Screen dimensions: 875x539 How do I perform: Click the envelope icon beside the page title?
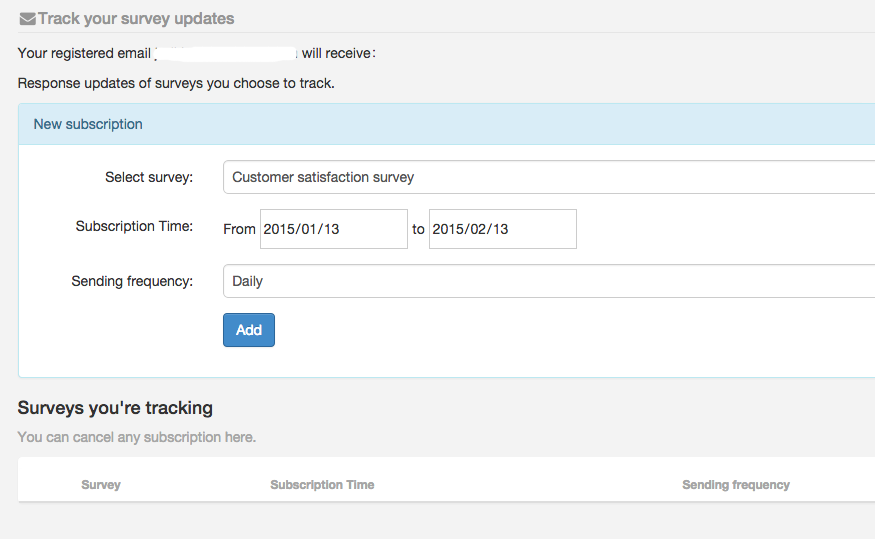click(x=27, y=19)
